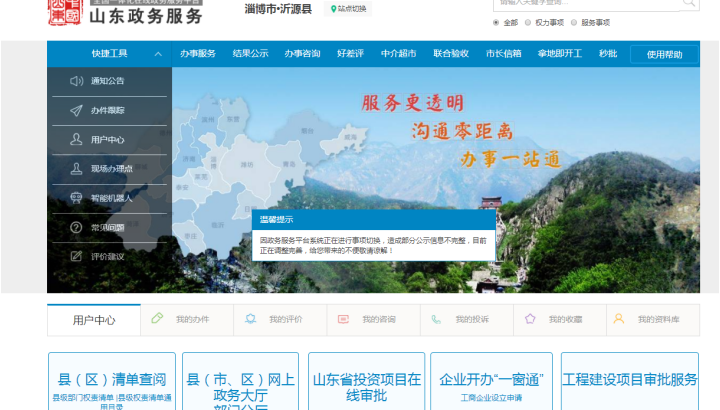Click the 我的投诉 phone icon
The height and width of the screenshot is (410, 720).
437,319
